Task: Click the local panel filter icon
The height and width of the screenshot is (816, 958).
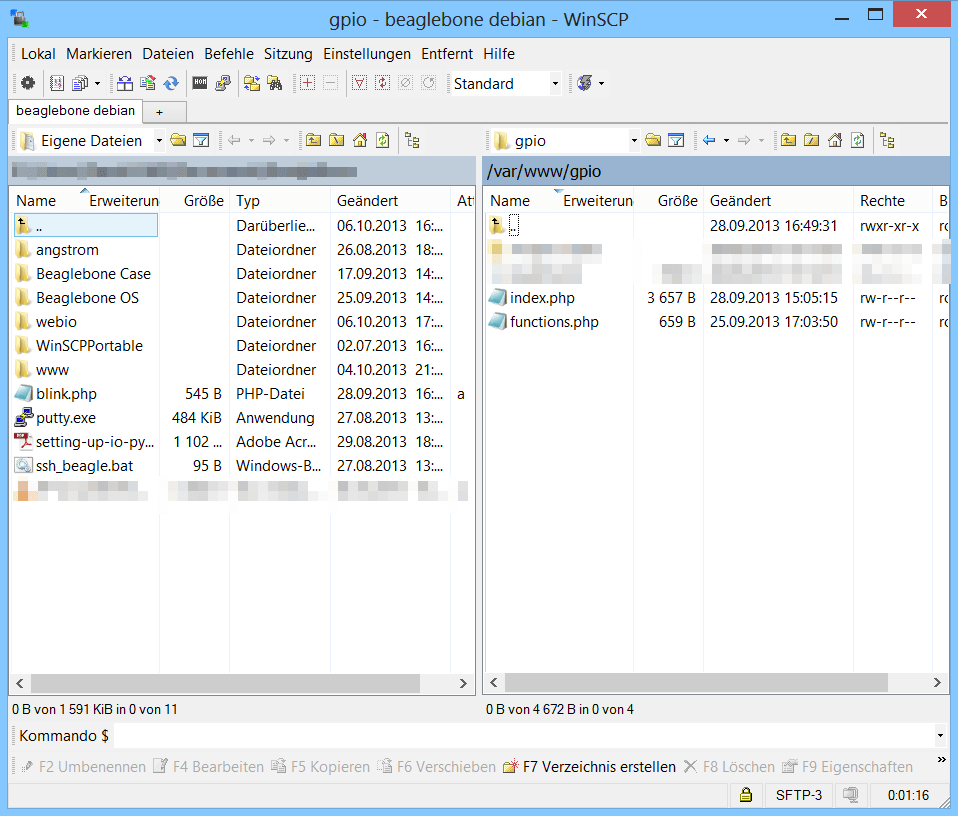Action: pos(201,140)
